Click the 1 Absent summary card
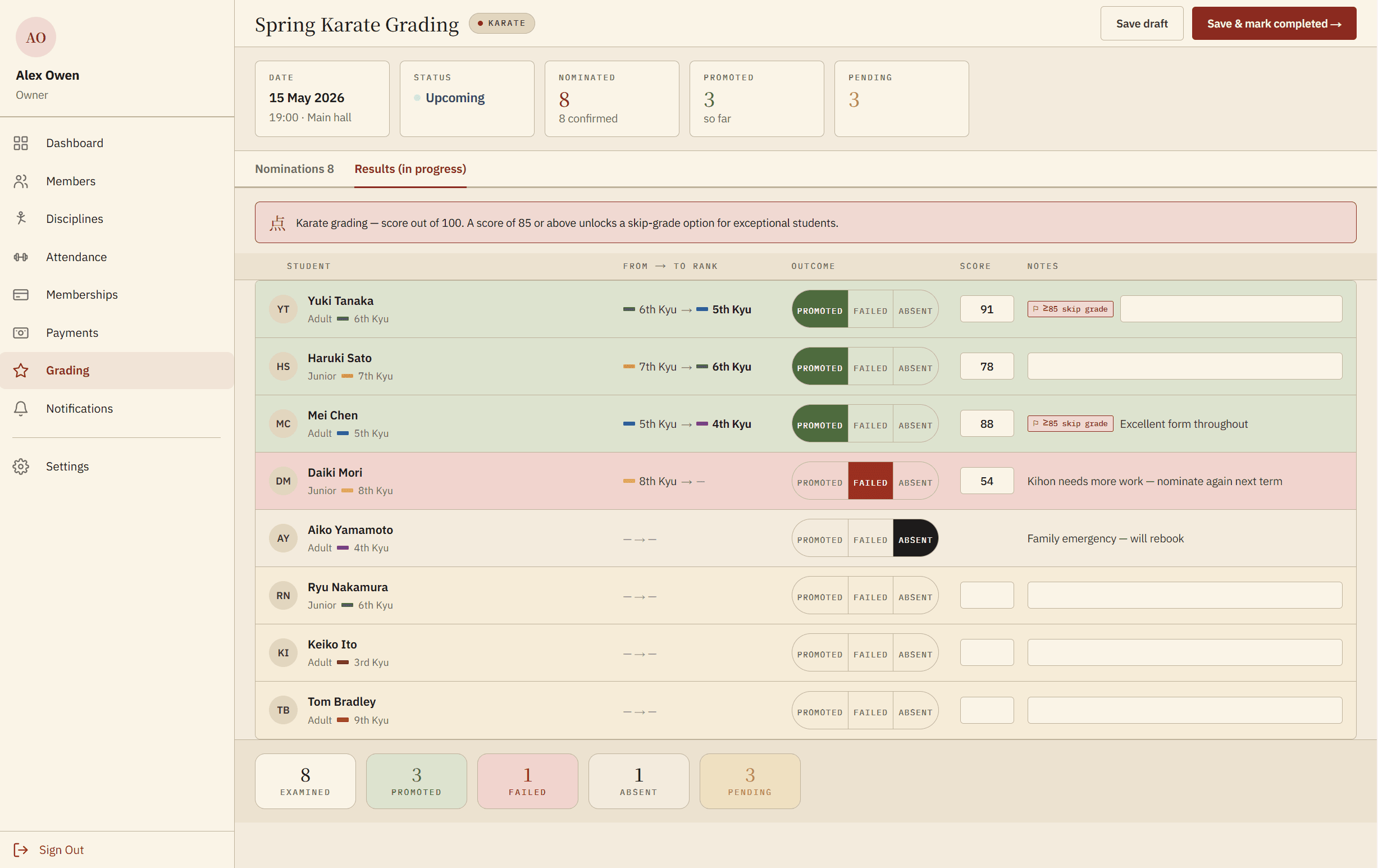Viewport: 1378px width, 868px height. [638, 781]
